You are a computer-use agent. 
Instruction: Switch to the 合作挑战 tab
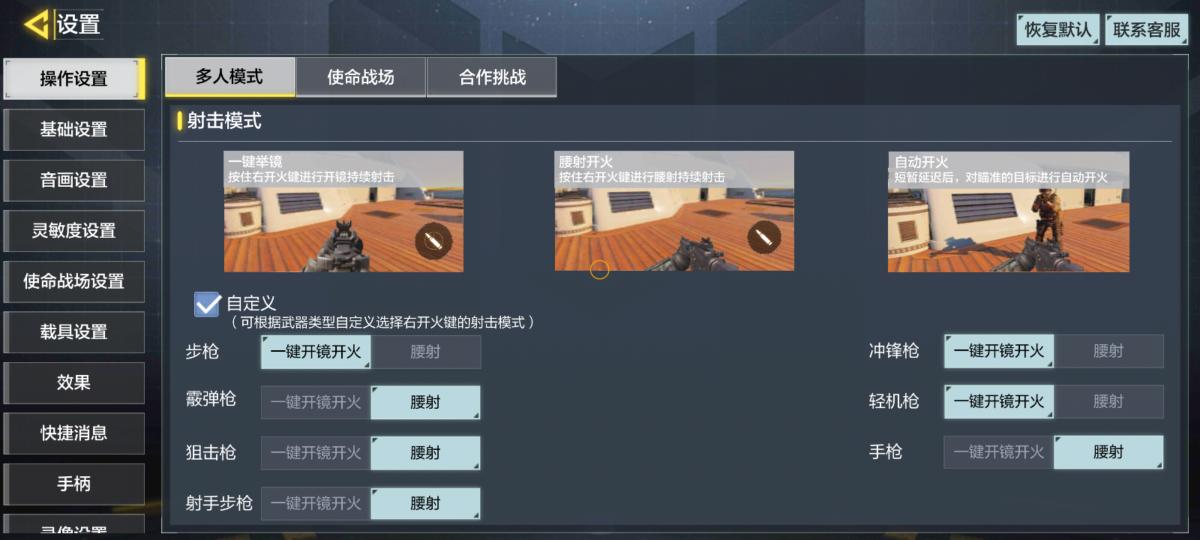pos(492,77)
